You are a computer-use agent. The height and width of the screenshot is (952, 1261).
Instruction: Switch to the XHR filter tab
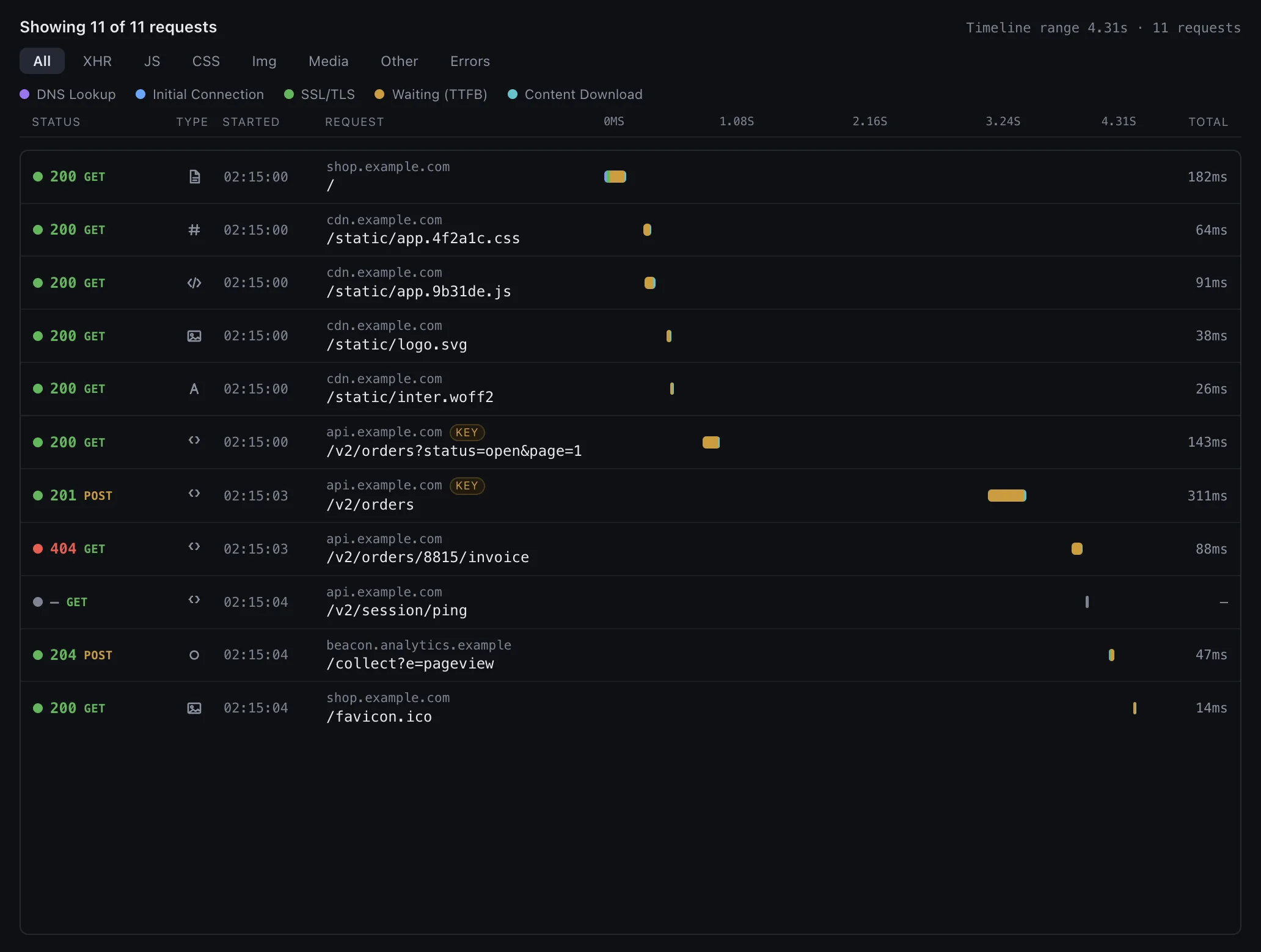click(97, 61)
